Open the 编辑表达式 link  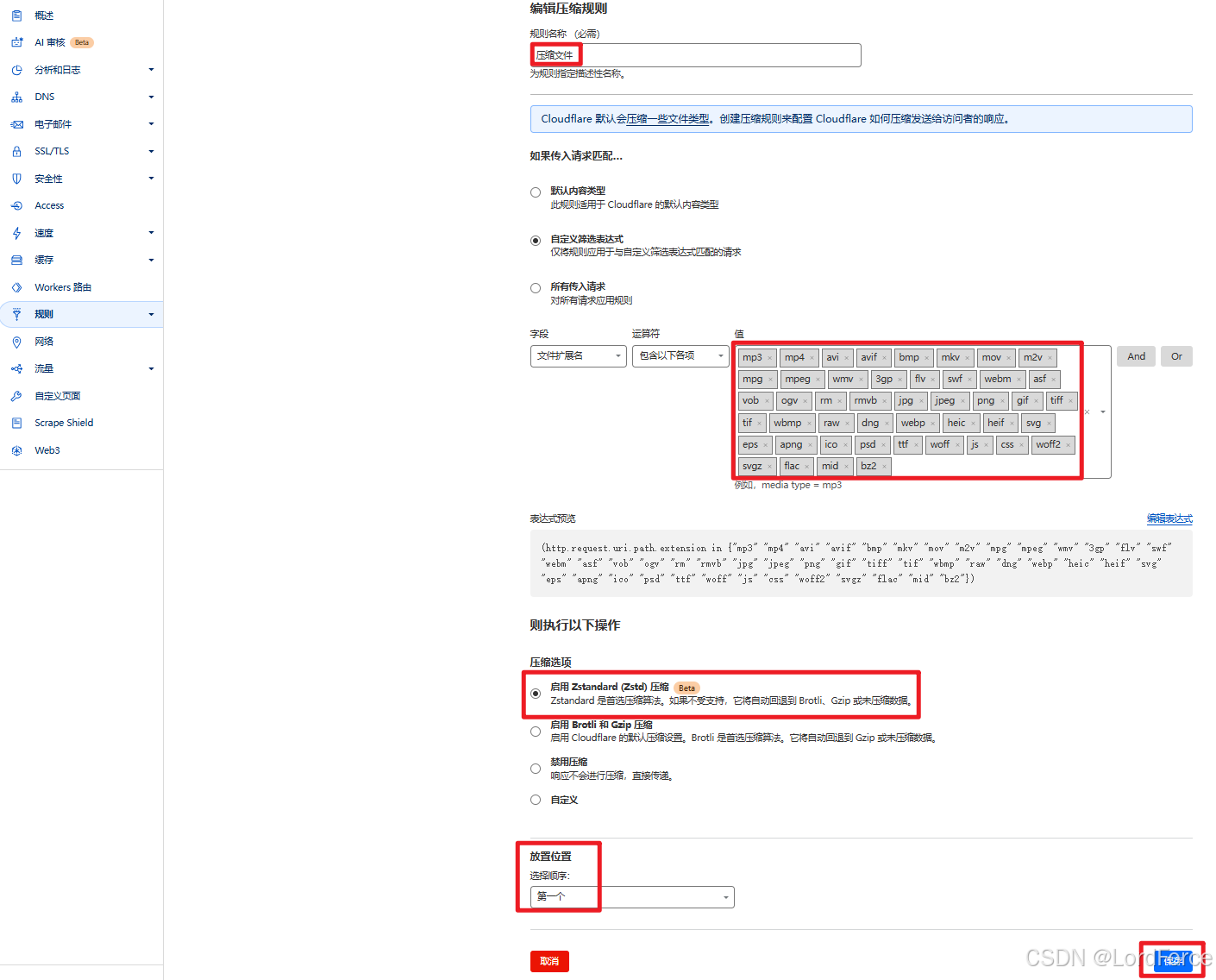click(x=1169, y=518)
